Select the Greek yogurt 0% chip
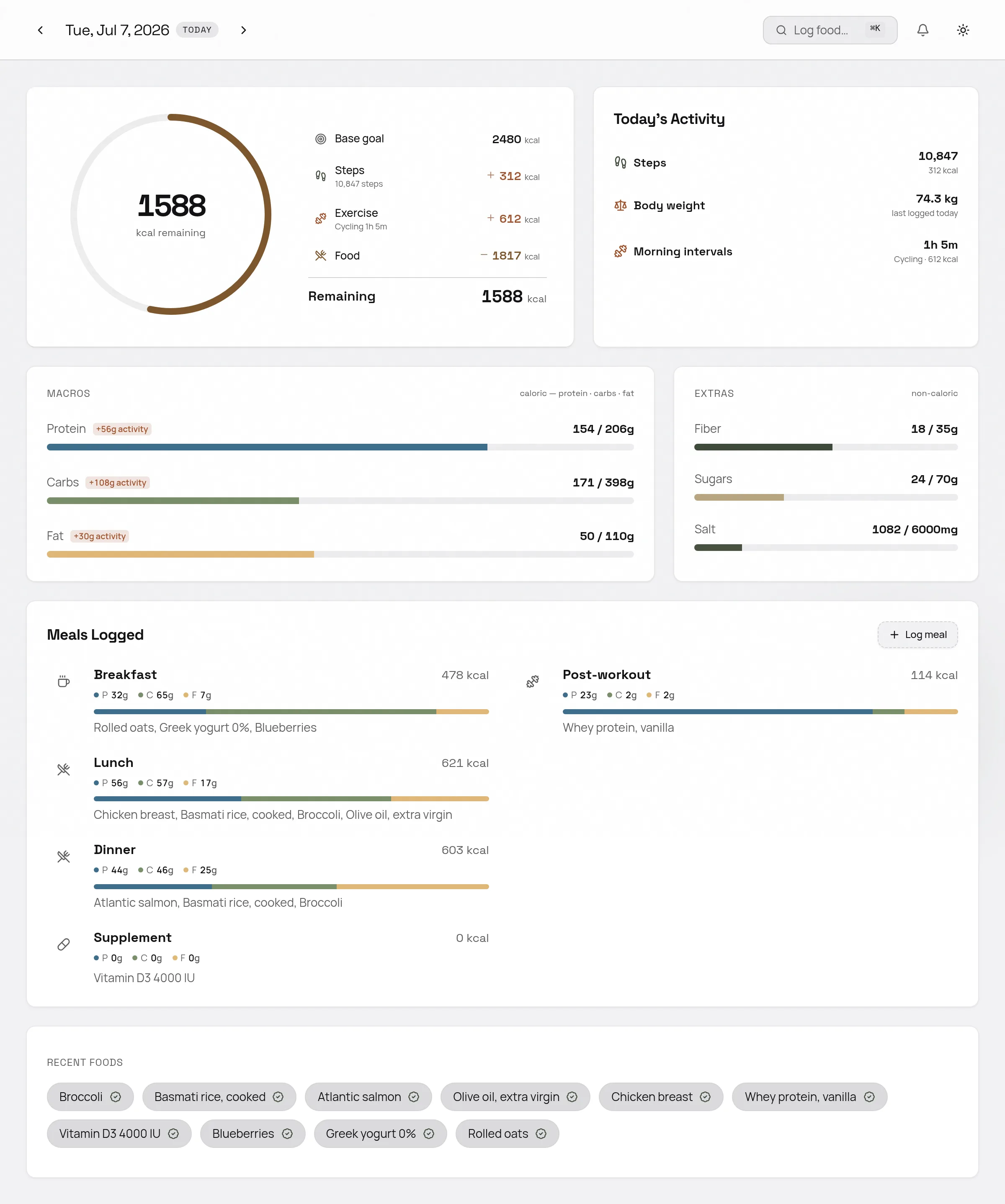The height and width of the screenshot is (1204, 1005). [x=380, y=1134]
